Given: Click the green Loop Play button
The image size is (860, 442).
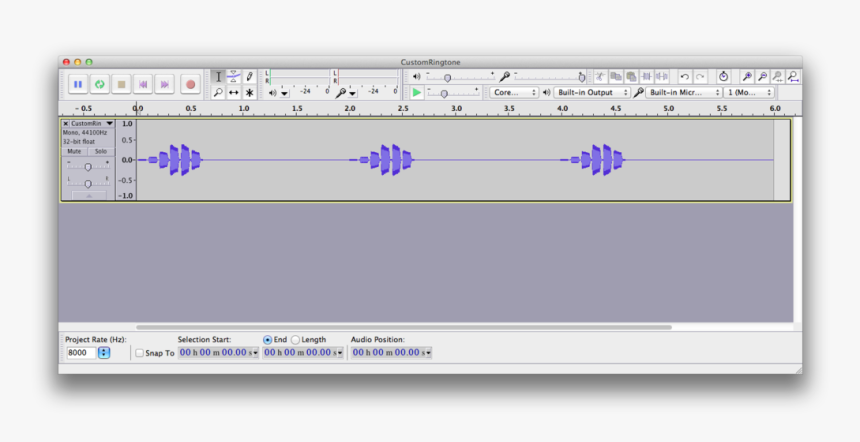Looking at the screenshot, I should click(100, 84).
